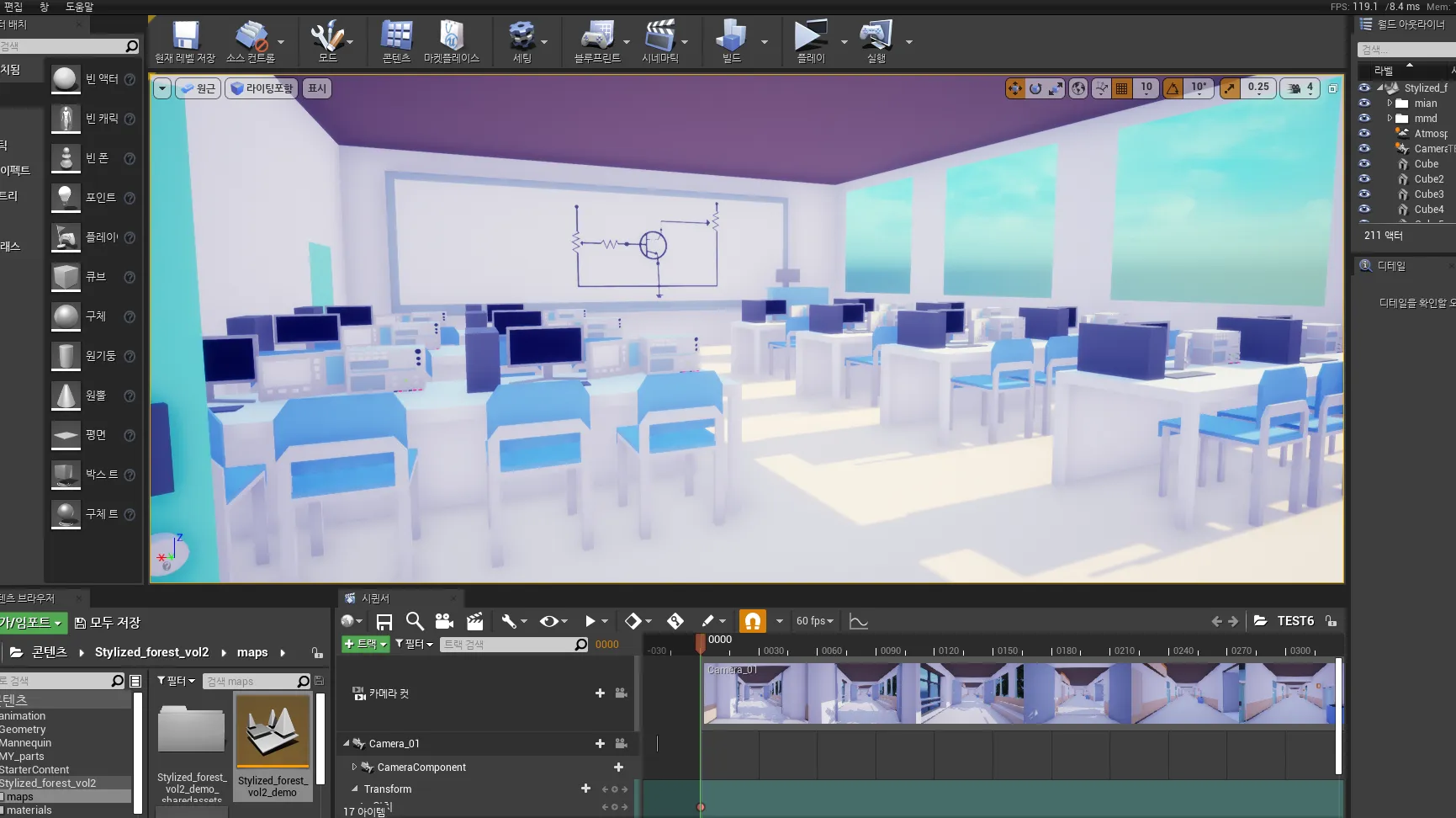The image size is (1456, 818).
Task: Expand the CameraComponent track in Sequencer
Action: (x=354, y=767)
